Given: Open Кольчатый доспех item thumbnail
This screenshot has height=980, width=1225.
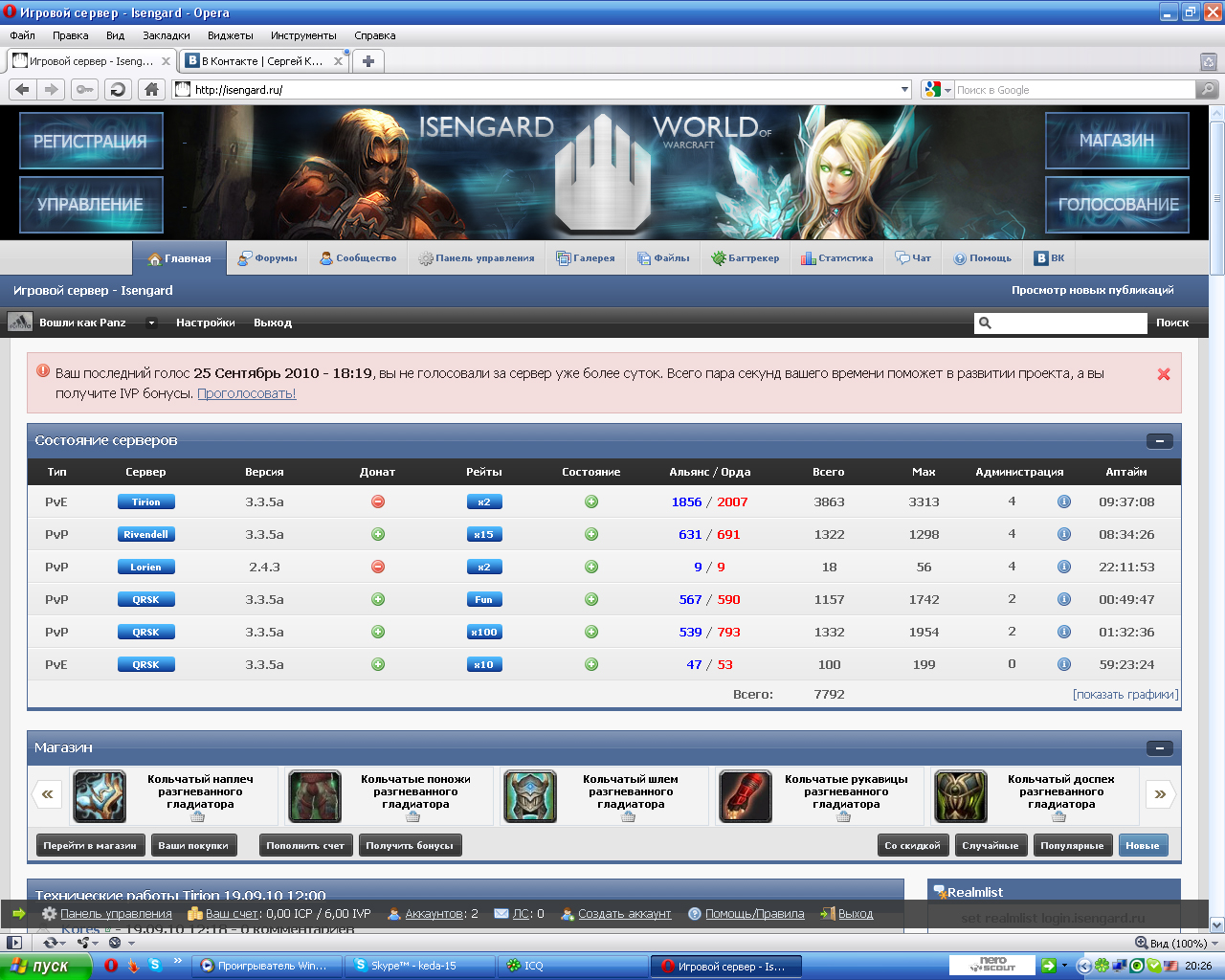Looking at the screenshot, I should point(961,796).
